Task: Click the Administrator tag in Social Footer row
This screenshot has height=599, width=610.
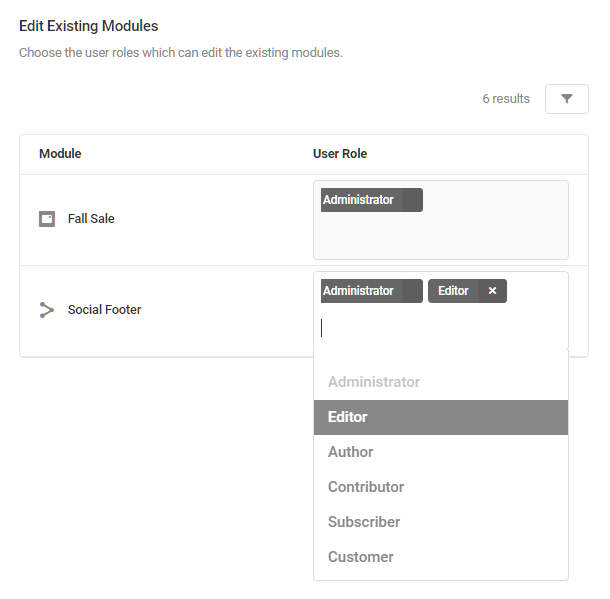Action: (x=372, y=291)
